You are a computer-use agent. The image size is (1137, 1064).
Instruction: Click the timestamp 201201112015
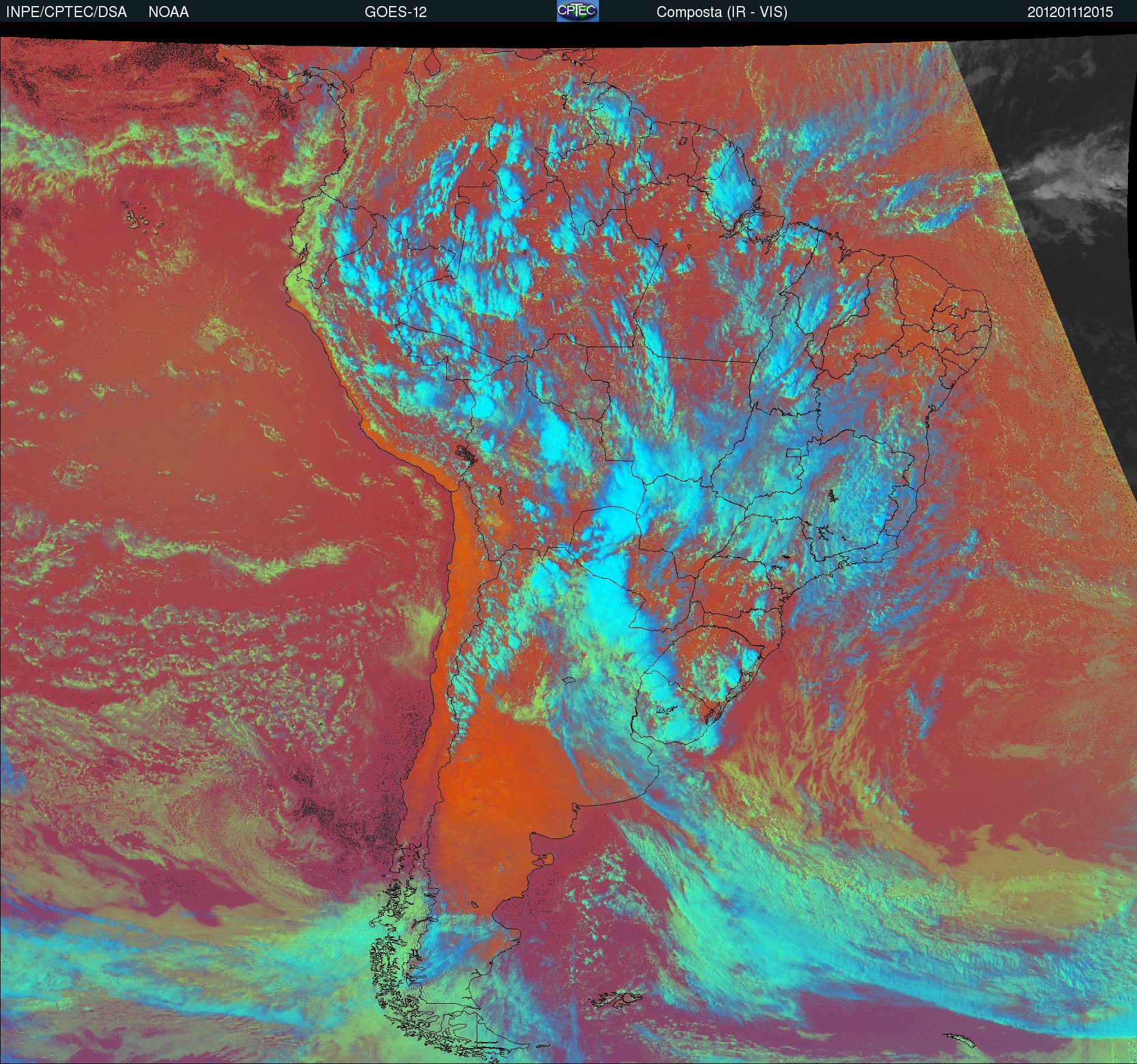(x=1070, y=12)
